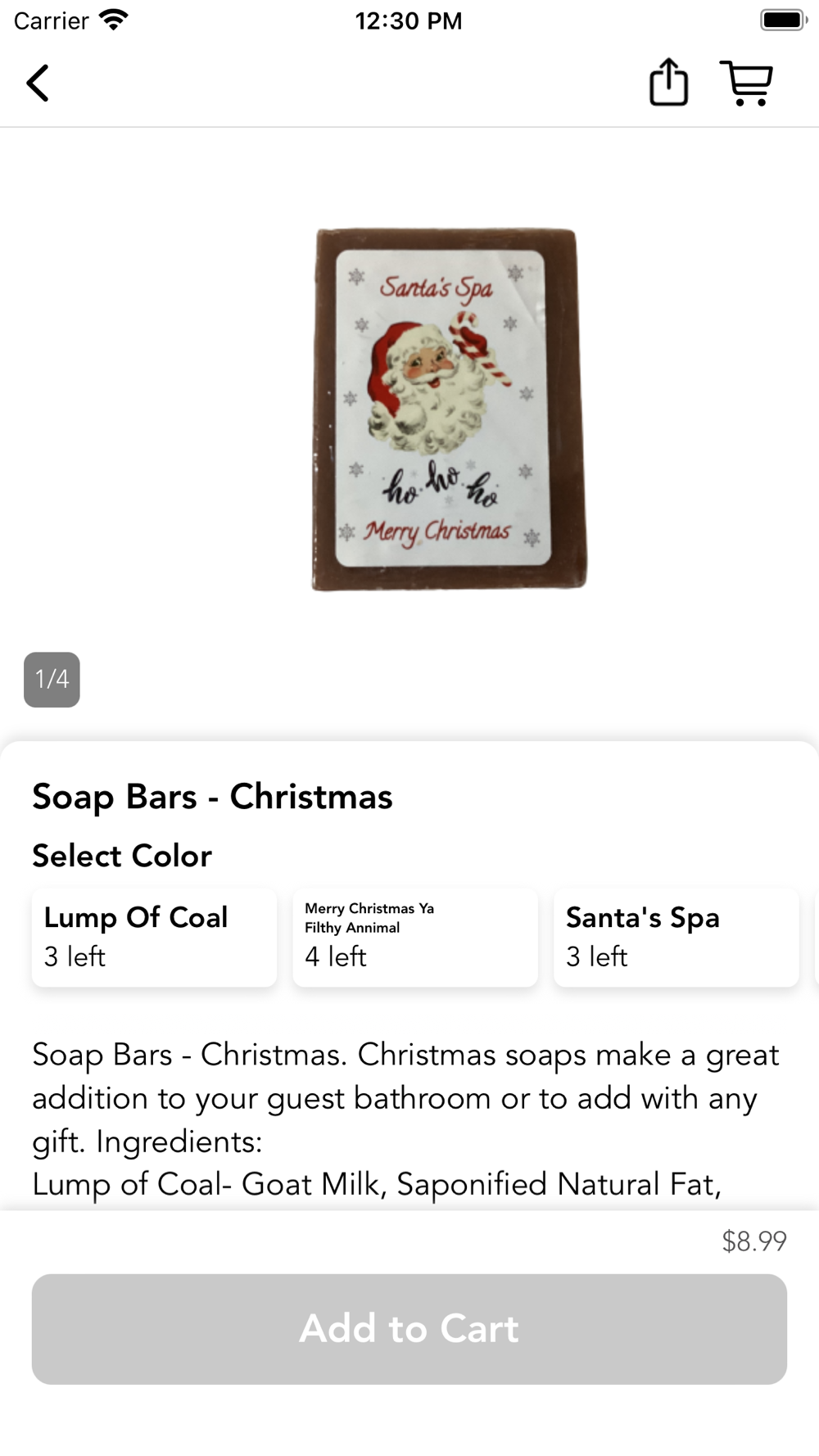Tap the back arrow icon
This screenshot has height=1456, width=819.
[x=38, y=83]
